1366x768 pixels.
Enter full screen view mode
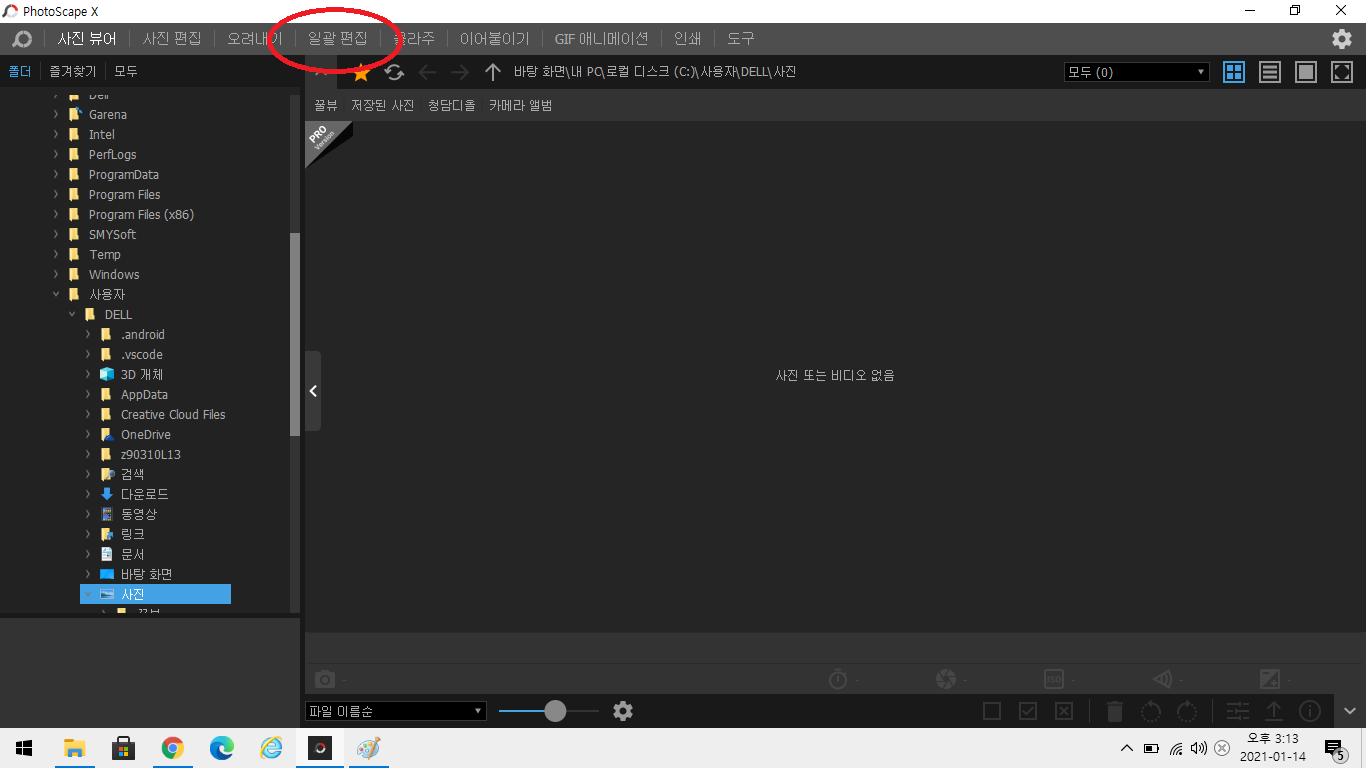click(x=1342, y=72)
